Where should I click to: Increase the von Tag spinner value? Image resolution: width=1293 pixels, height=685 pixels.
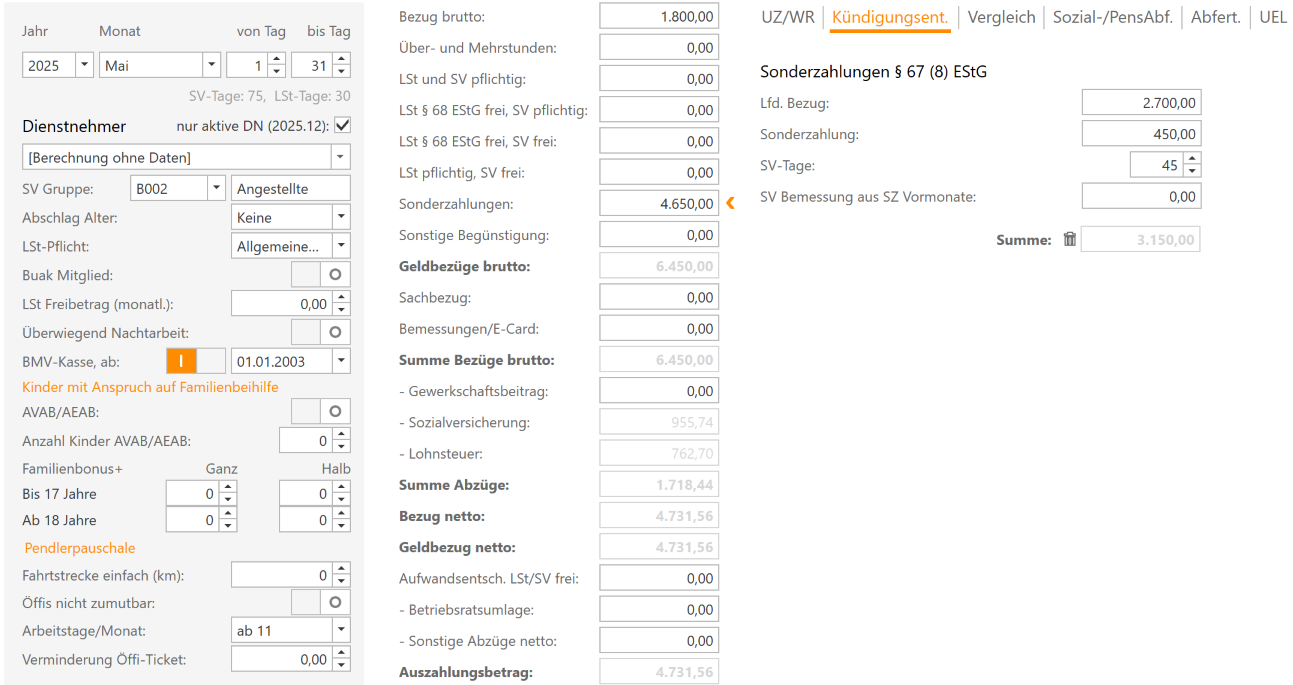[x=277, y=60]
